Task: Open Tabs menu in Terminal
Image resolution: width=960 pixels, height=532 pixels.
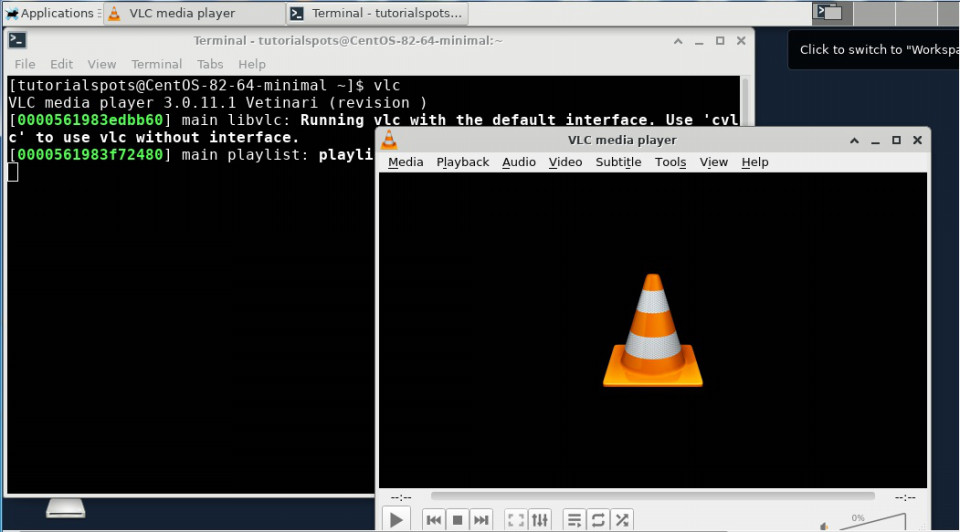Action: (x=210, y=64)
